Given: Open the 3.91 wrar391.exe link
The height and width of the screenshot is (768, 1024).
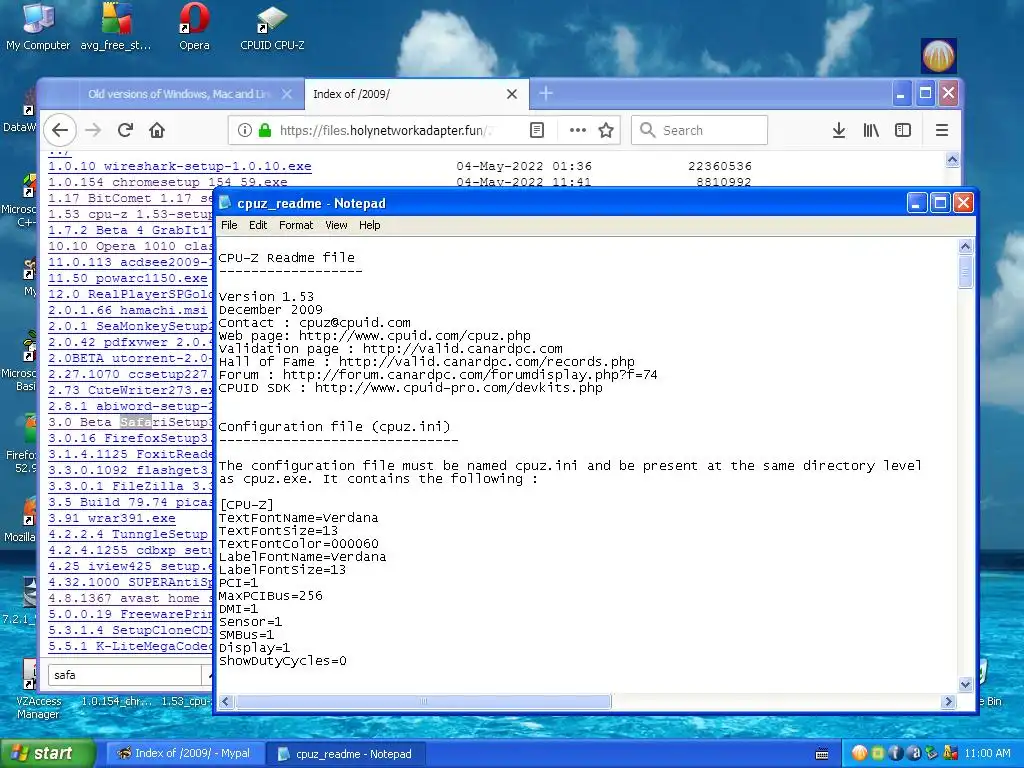Looking at the screenshot, I should click(x=112, y=518).
